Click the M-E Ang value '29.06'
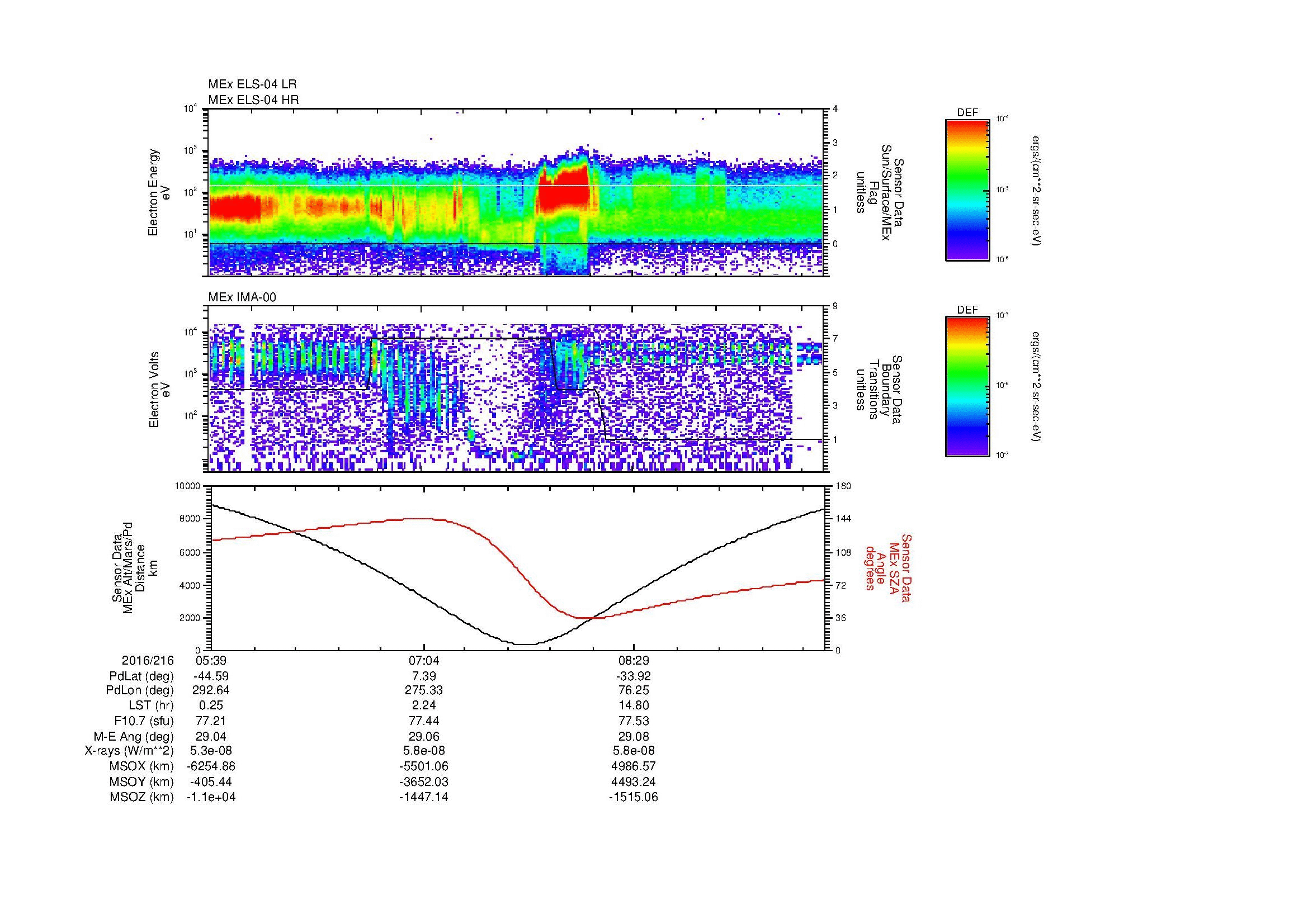This screenshot has width=1308, height=924. [424, 736]
